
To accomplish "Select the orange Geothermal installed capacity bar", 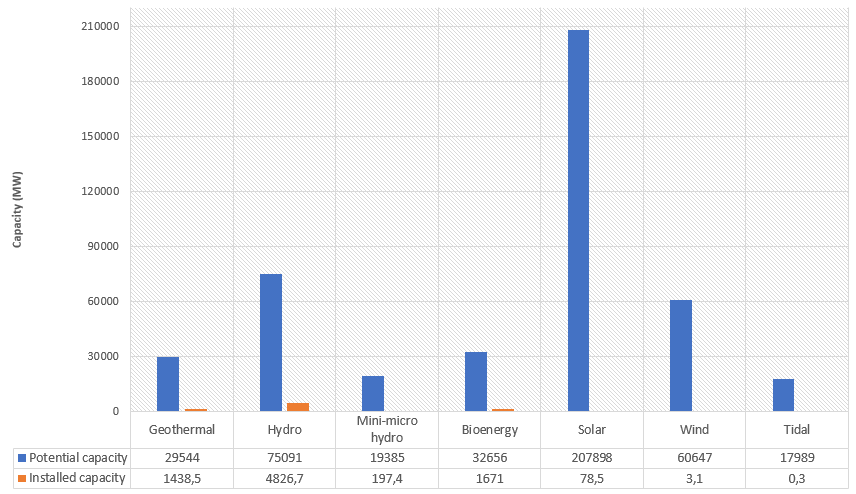I will click(x=195, y=410).
